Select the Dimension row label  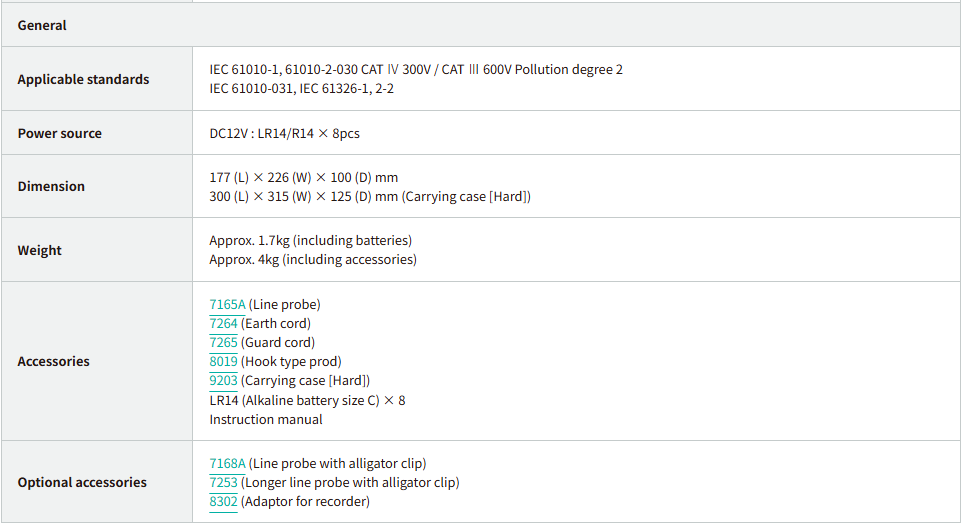[51, 186]
